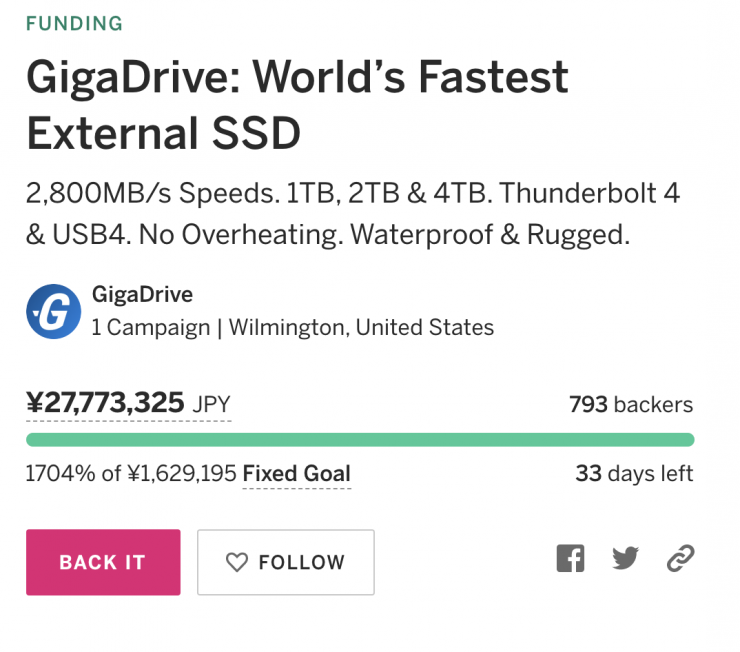Click the GigaDrive round logo avatar
This screenshot has height=652, width=740.
click(x=53, y=311)
